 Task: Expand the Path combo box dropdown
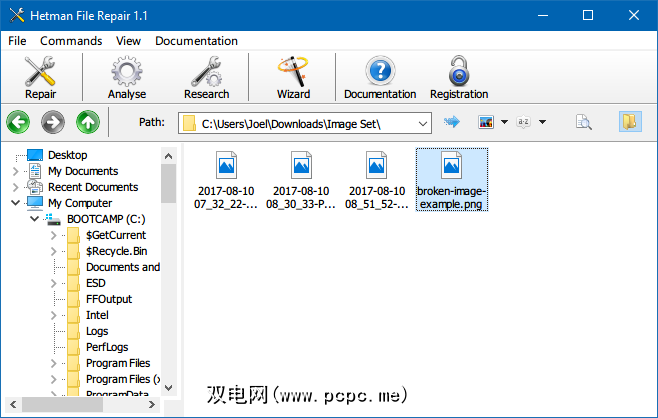[423, 124]
